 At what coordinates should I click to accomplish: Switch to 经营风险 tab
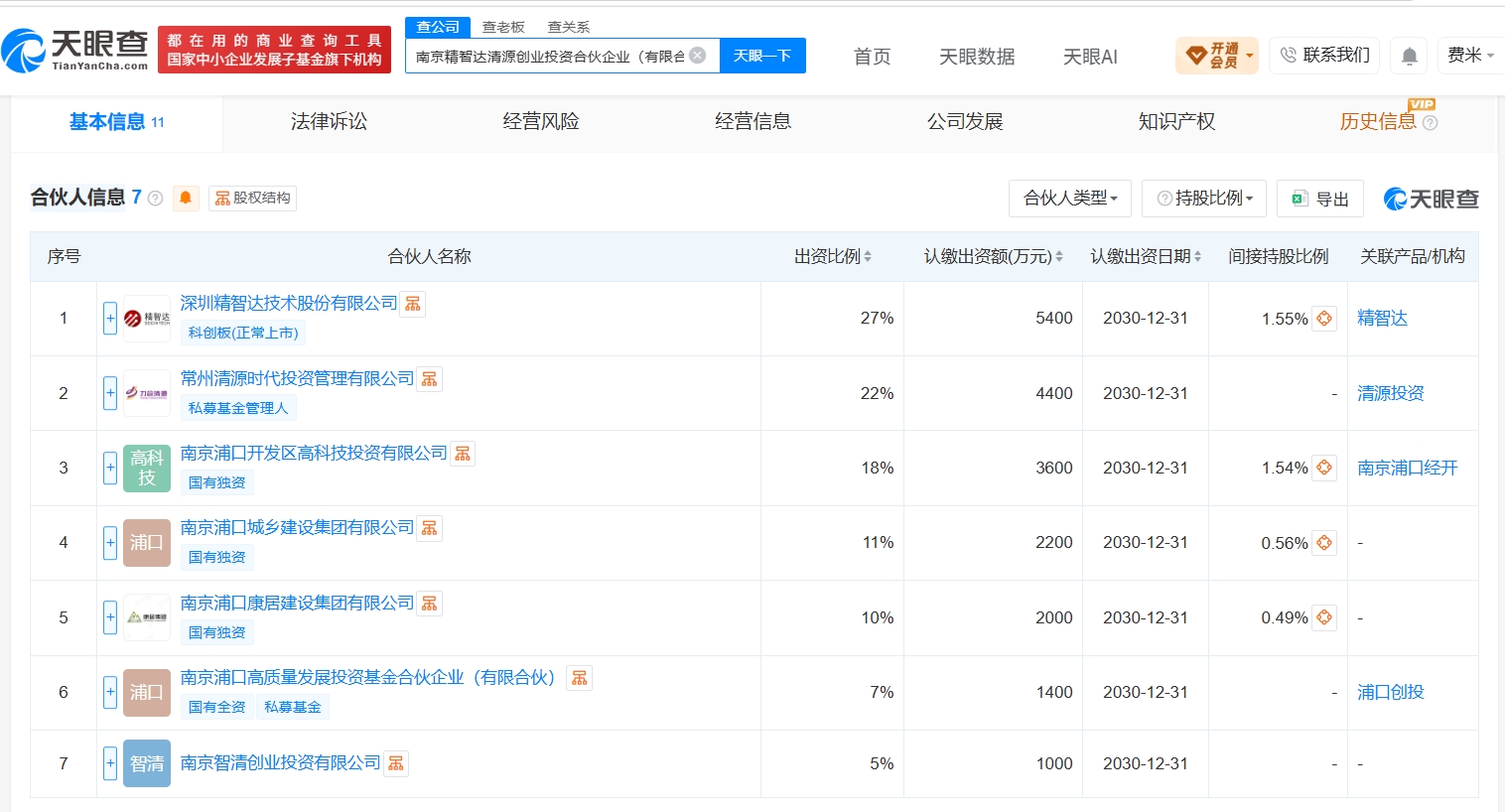[x=541, y=122]
